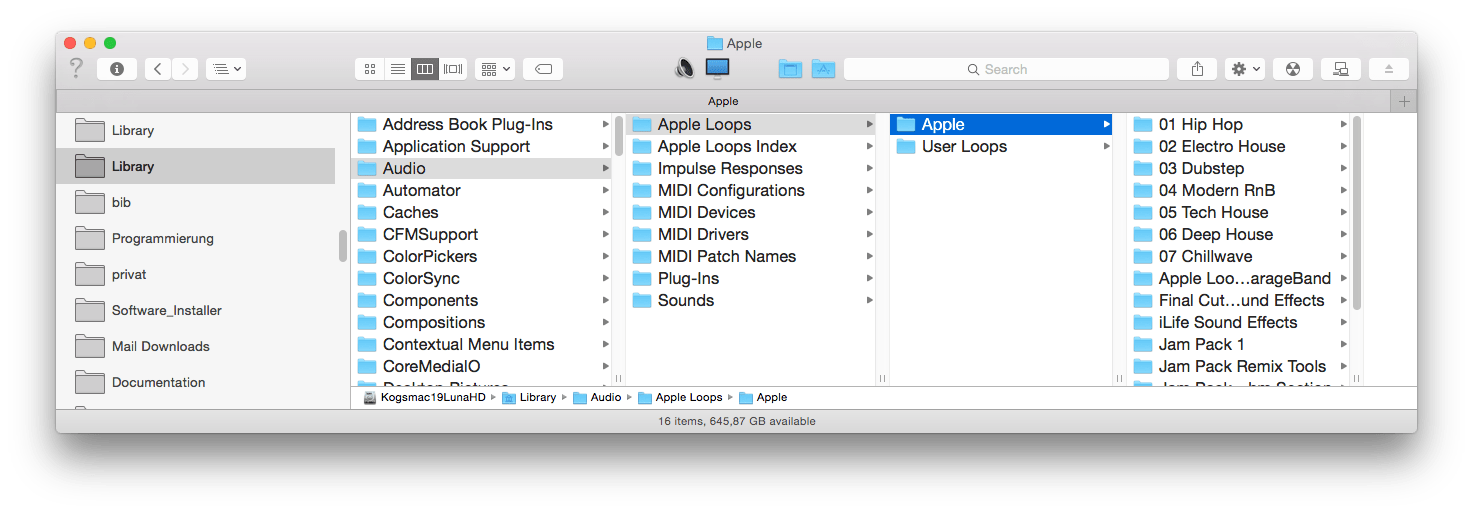Open the blue folder toolbar shortcut
This screenshot has width=1473, height=513.
[x=790, y=69]
